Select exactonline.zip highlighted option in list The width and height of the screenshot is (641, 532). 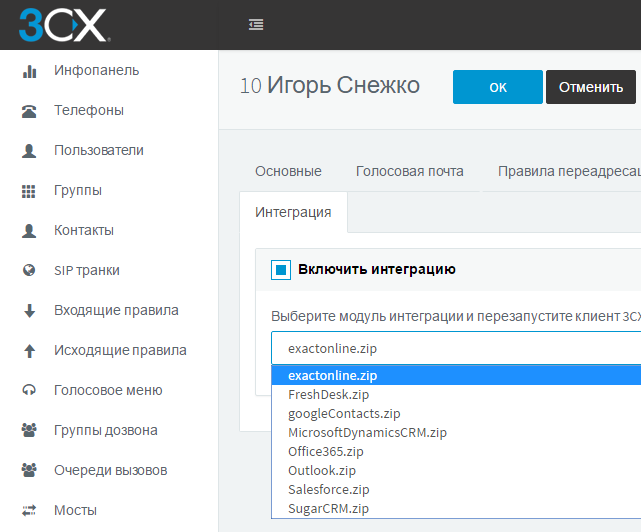(x=456, y=375)
